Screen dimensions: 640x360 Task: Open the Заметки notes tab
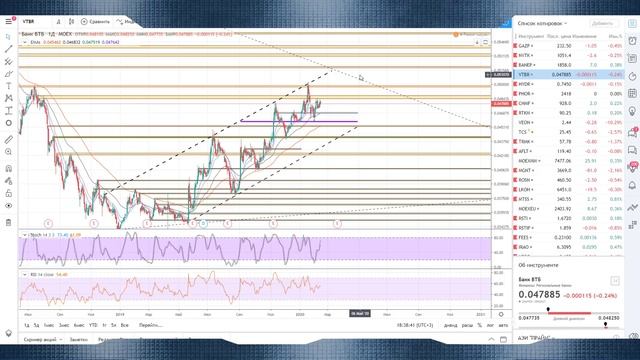pyautogui.click(x=78, y=339)
